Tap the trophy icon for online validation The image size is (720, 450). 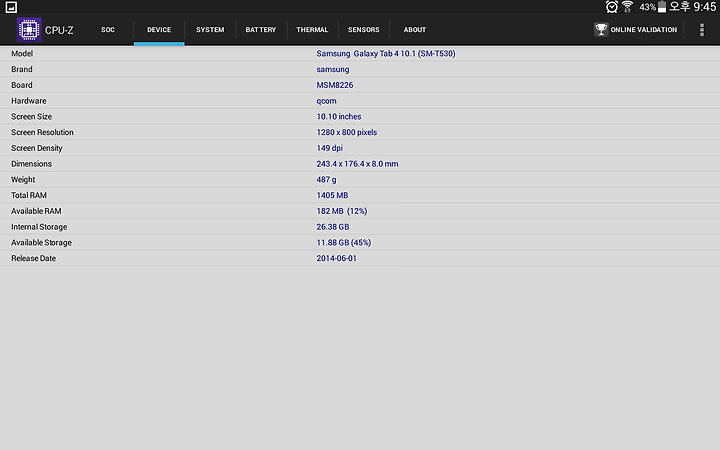point(601,30)
